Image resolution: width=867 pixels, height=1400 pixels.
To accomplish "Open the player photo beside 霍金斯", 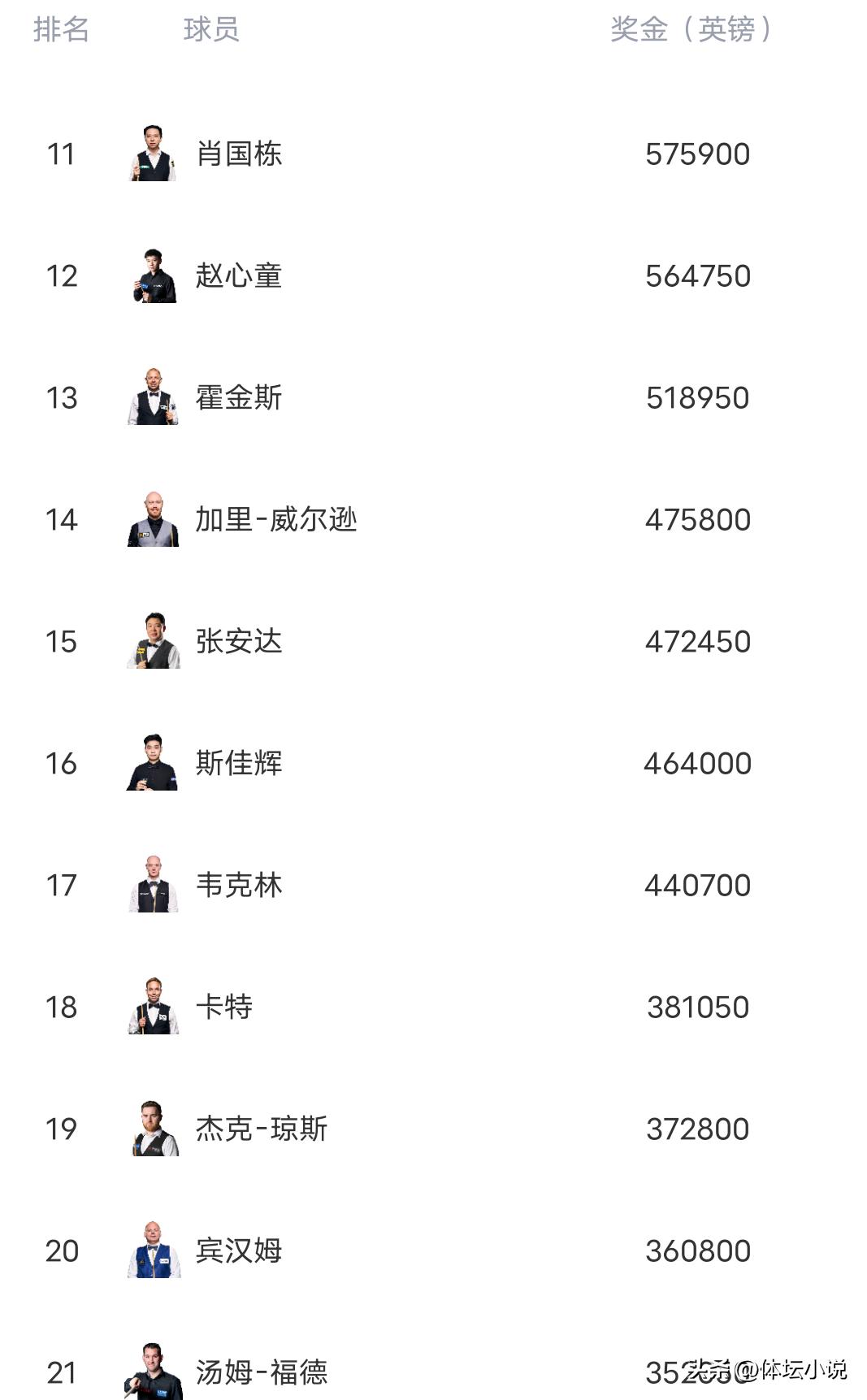I will click(x=153, y=397).
